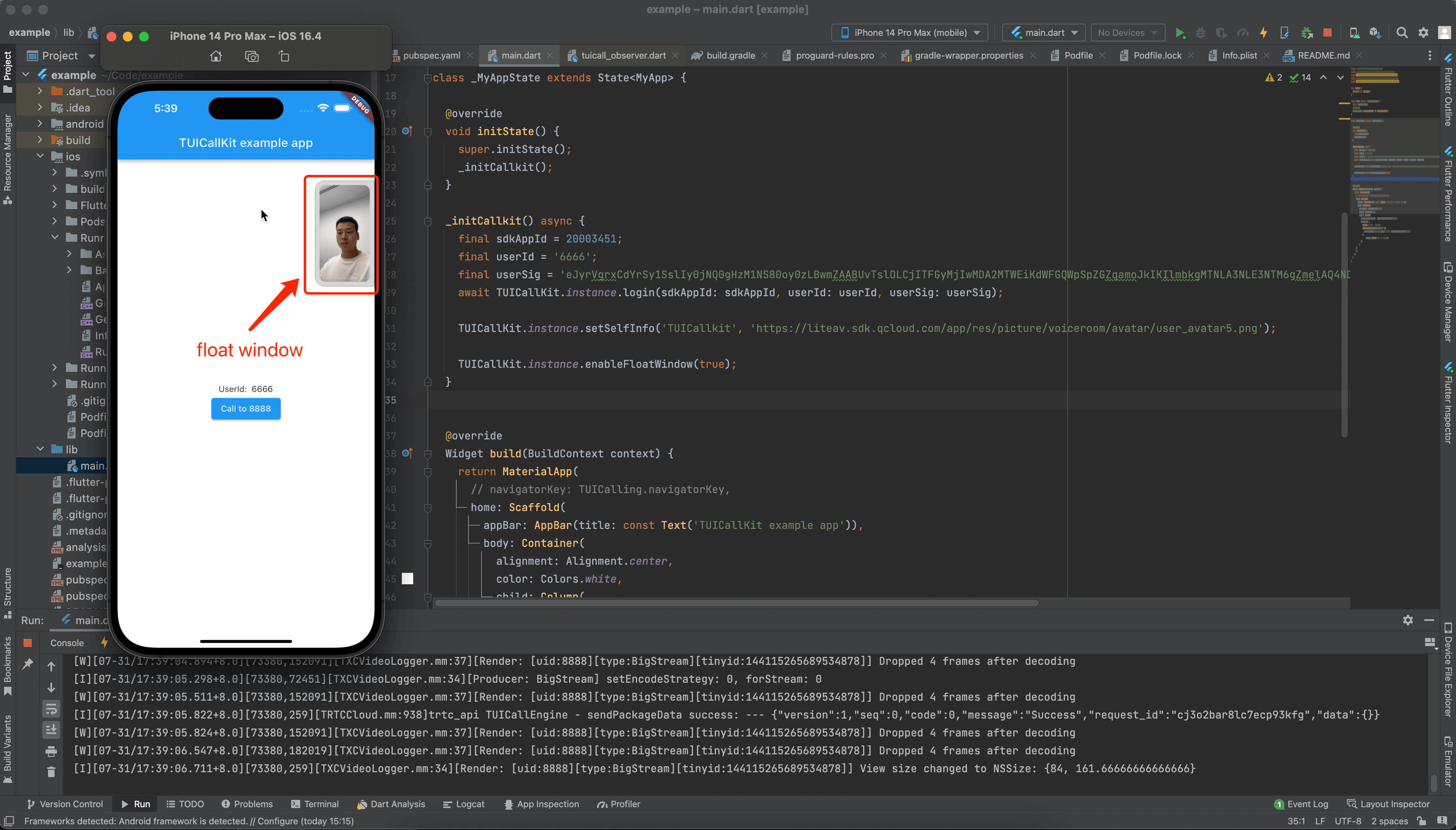Print console output with printer icon
This screenshot has width=1456, height=830.
[x=51, y=751]
